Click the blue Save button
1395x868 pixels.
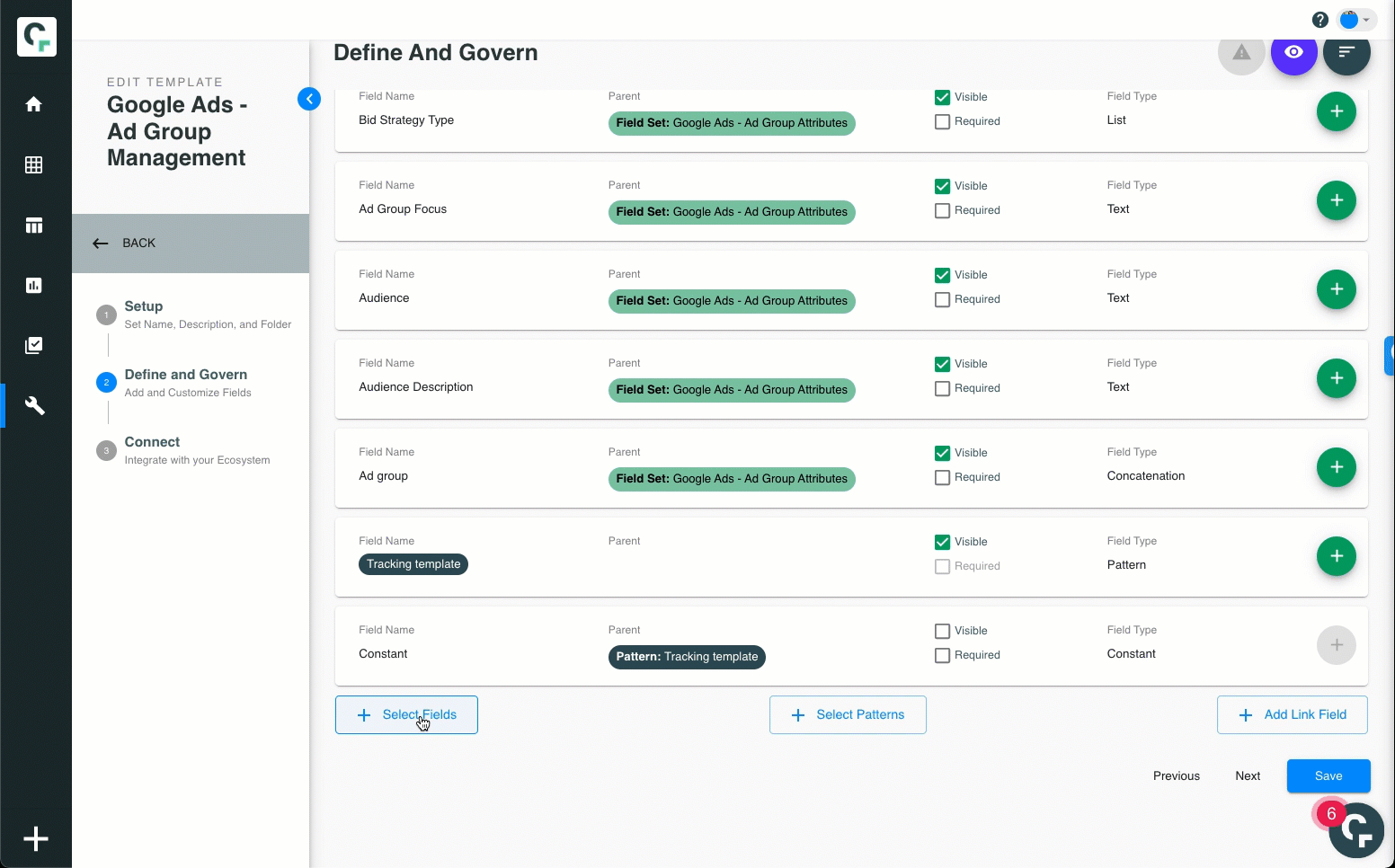click(x=1328, y=775)
